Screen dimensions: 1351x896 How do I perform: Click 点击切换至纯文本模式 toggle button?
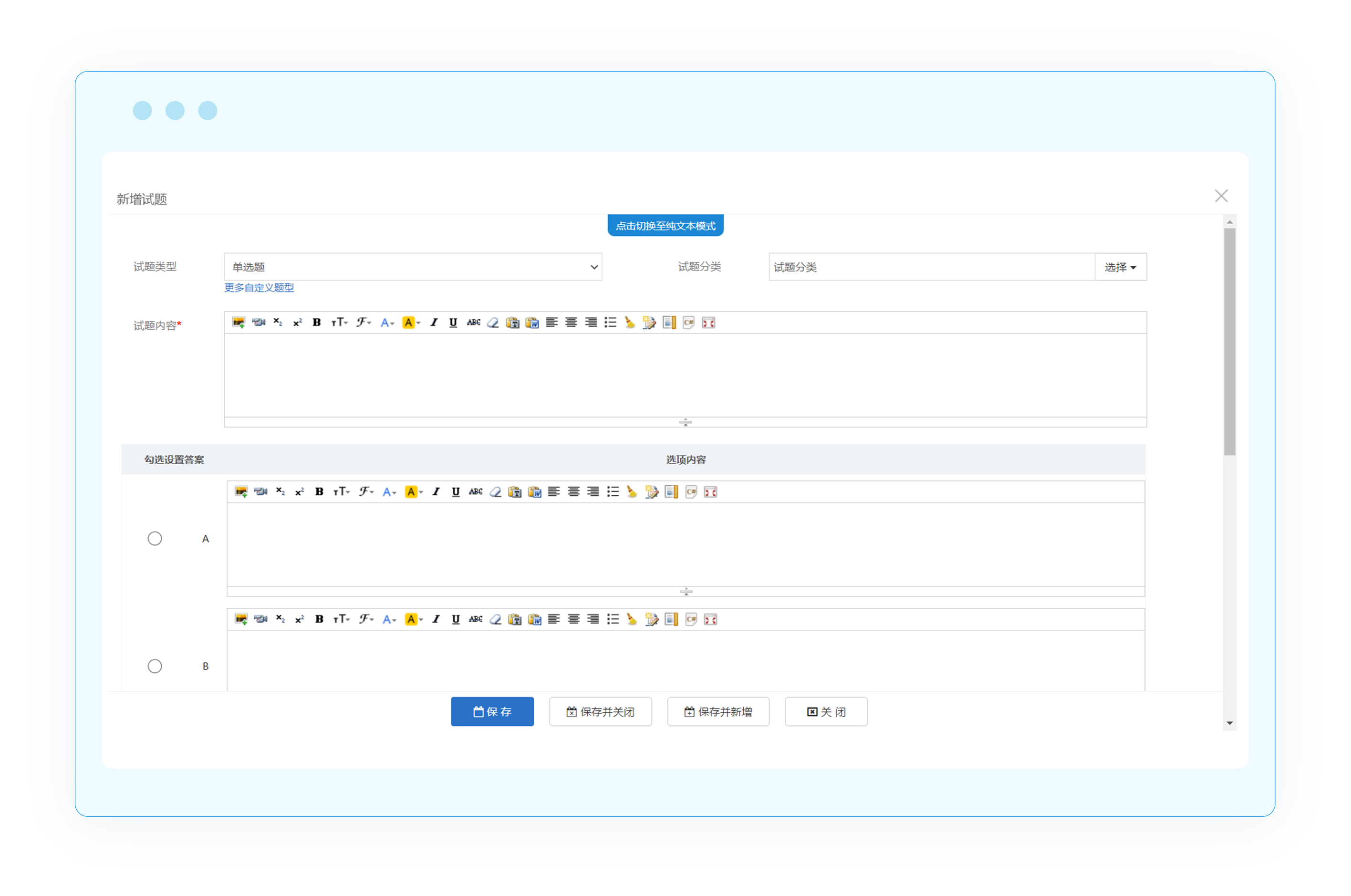[x=665, y=226]
